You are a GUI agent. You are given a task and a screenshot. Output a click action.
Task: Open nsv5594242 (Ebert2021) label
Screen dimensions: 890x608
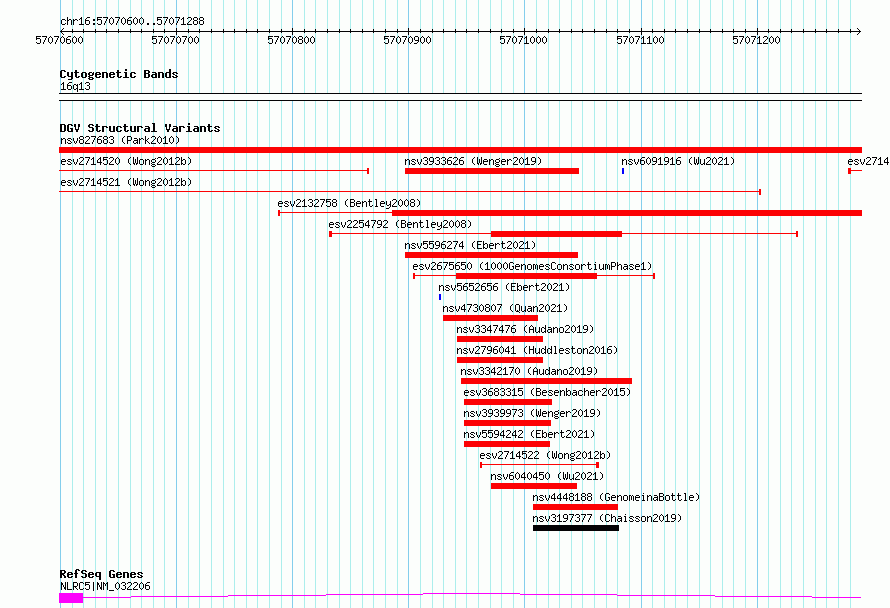529,434
